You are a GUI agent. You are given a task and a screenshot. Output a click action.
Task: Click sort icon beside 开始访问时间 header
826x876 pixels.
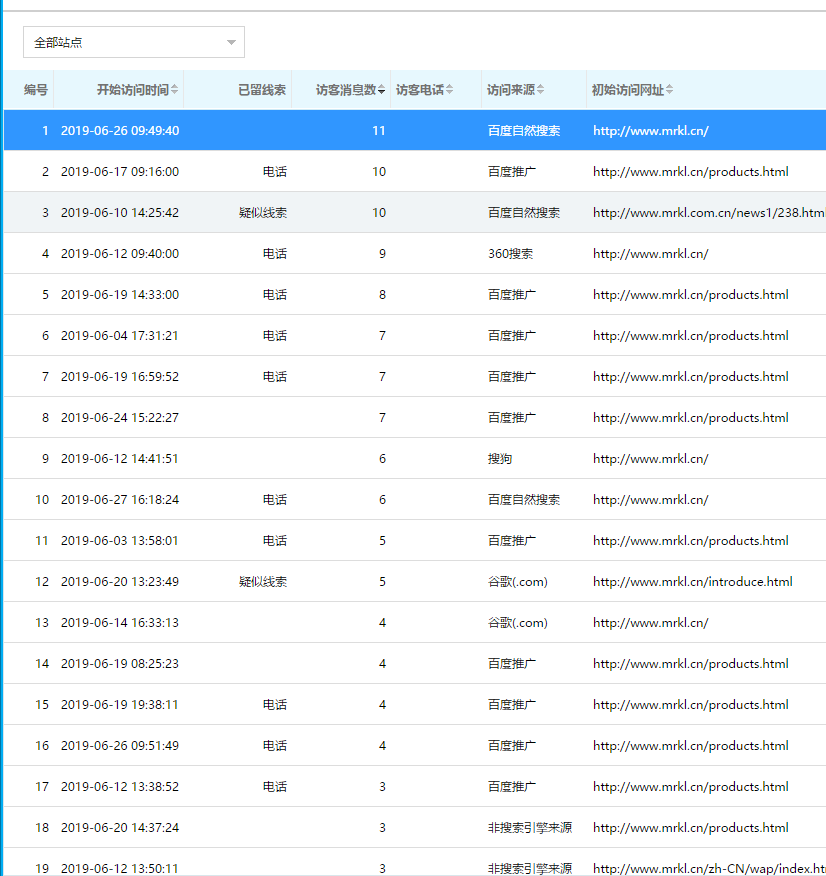(175, 90)
